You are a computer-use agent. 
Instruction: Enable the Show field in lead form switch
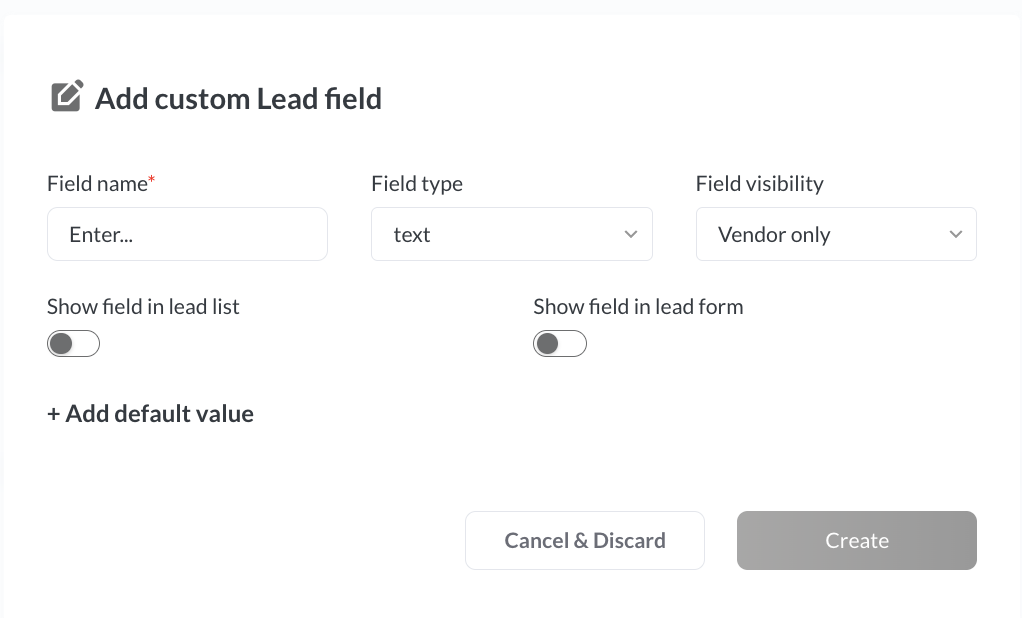[559, 344]
